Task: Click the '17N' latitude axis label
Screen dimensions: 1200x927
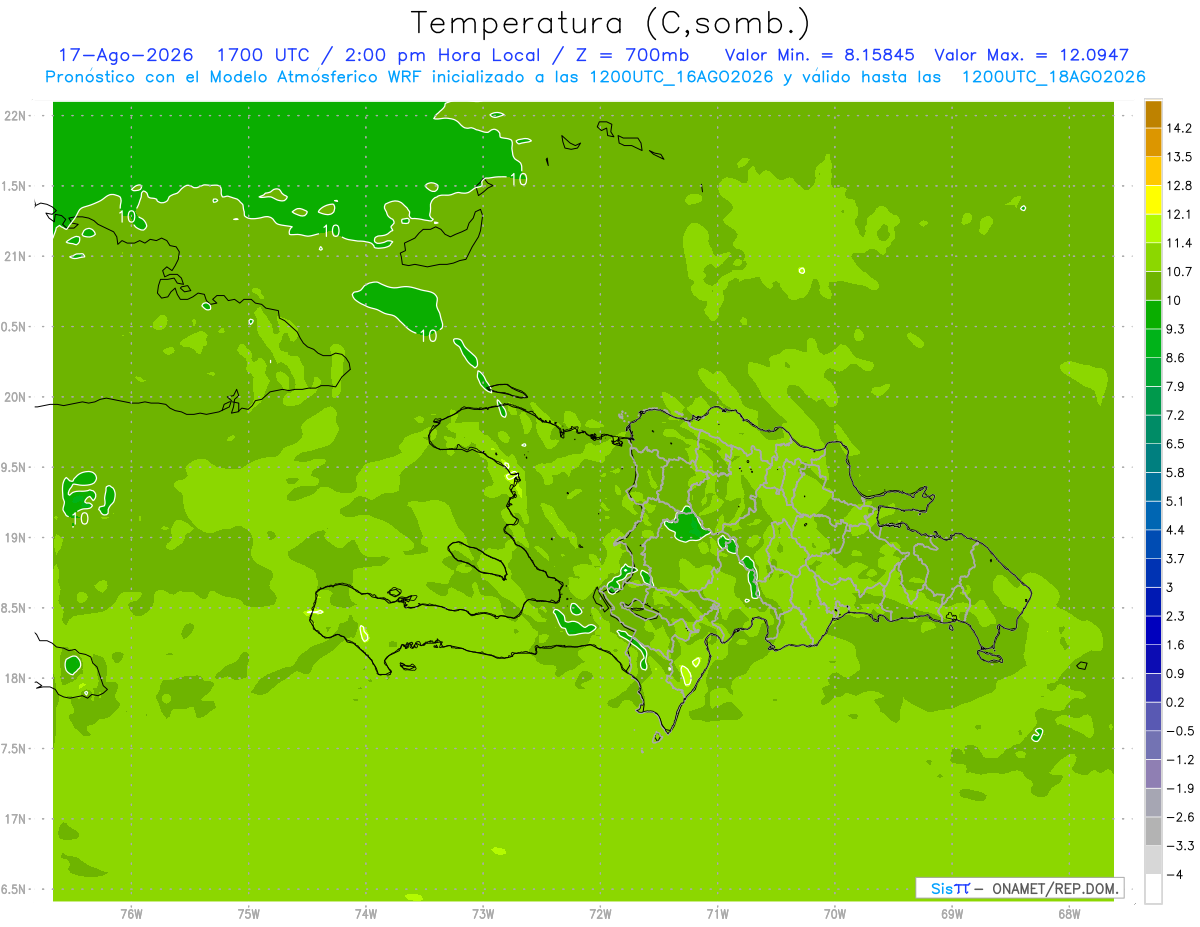Action: point(15,819)
